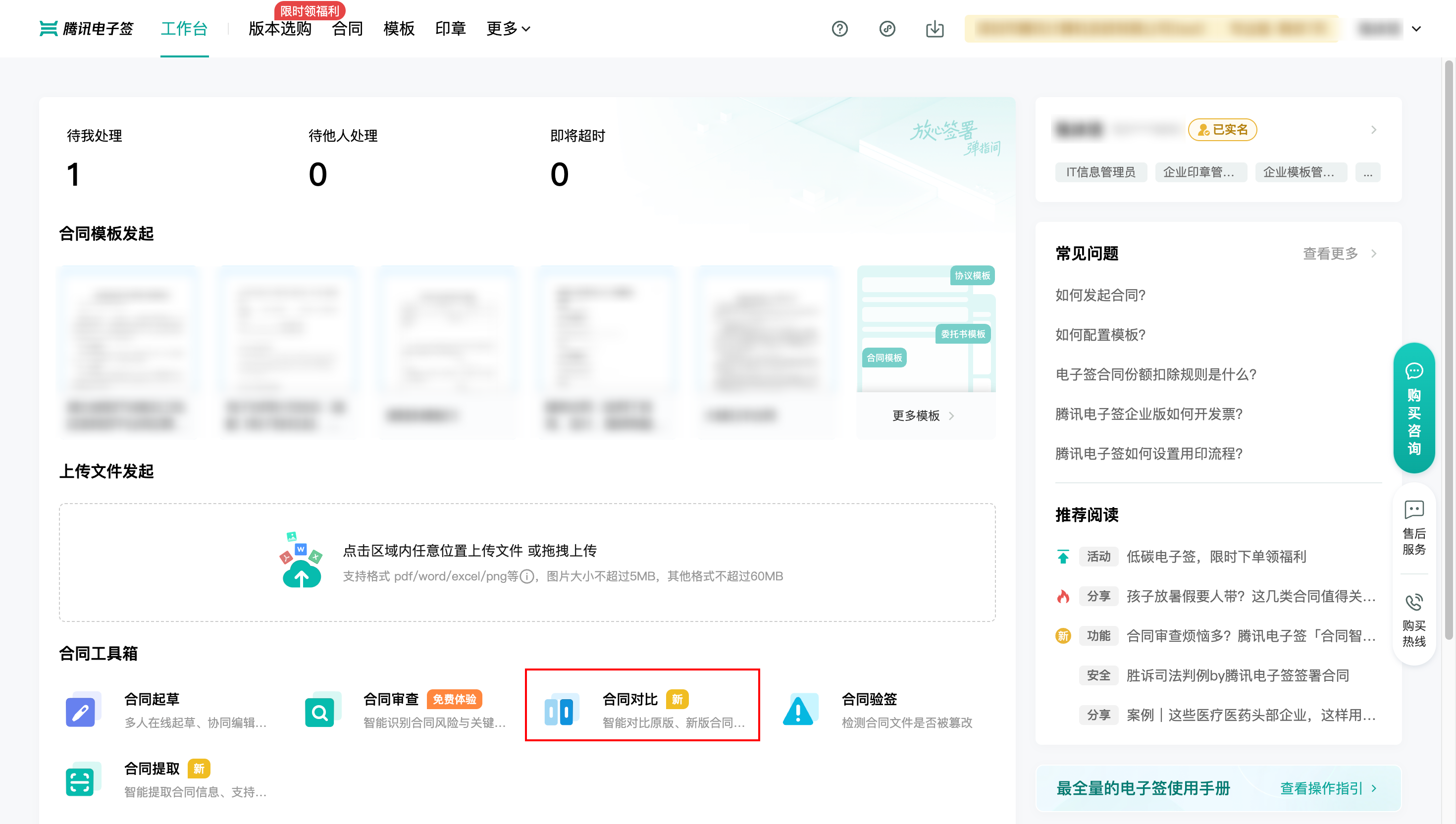Open the 合同提取 scan tool icon
Viewport: 1456px width, 824px height.
[80, 781]
